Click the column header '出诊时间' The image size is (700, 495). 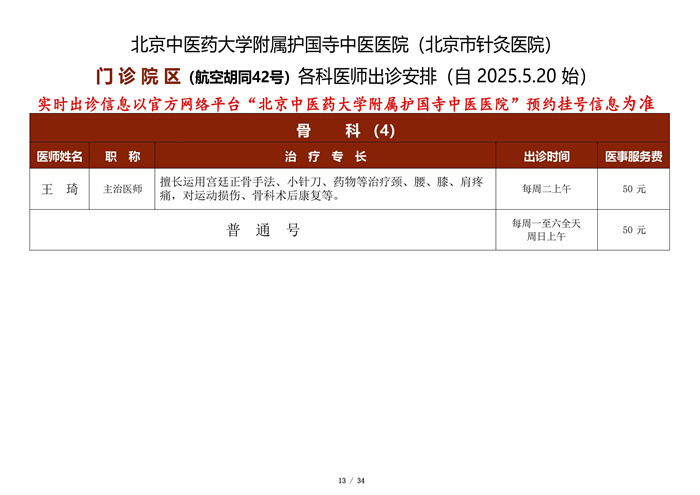coord(546,157)
